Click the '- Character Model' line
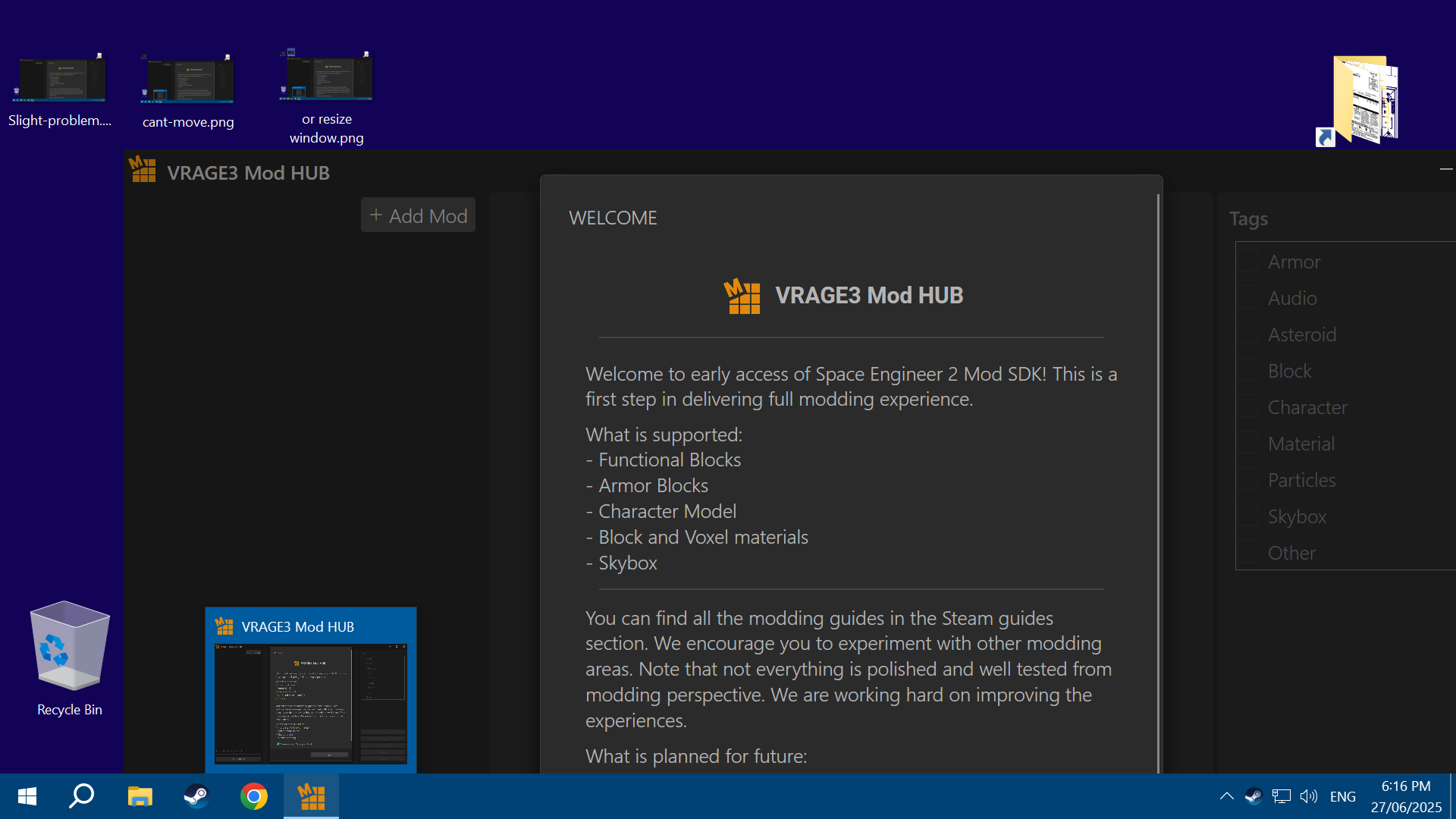Viewport: 1456px width, 819px height. pos(661,511)
